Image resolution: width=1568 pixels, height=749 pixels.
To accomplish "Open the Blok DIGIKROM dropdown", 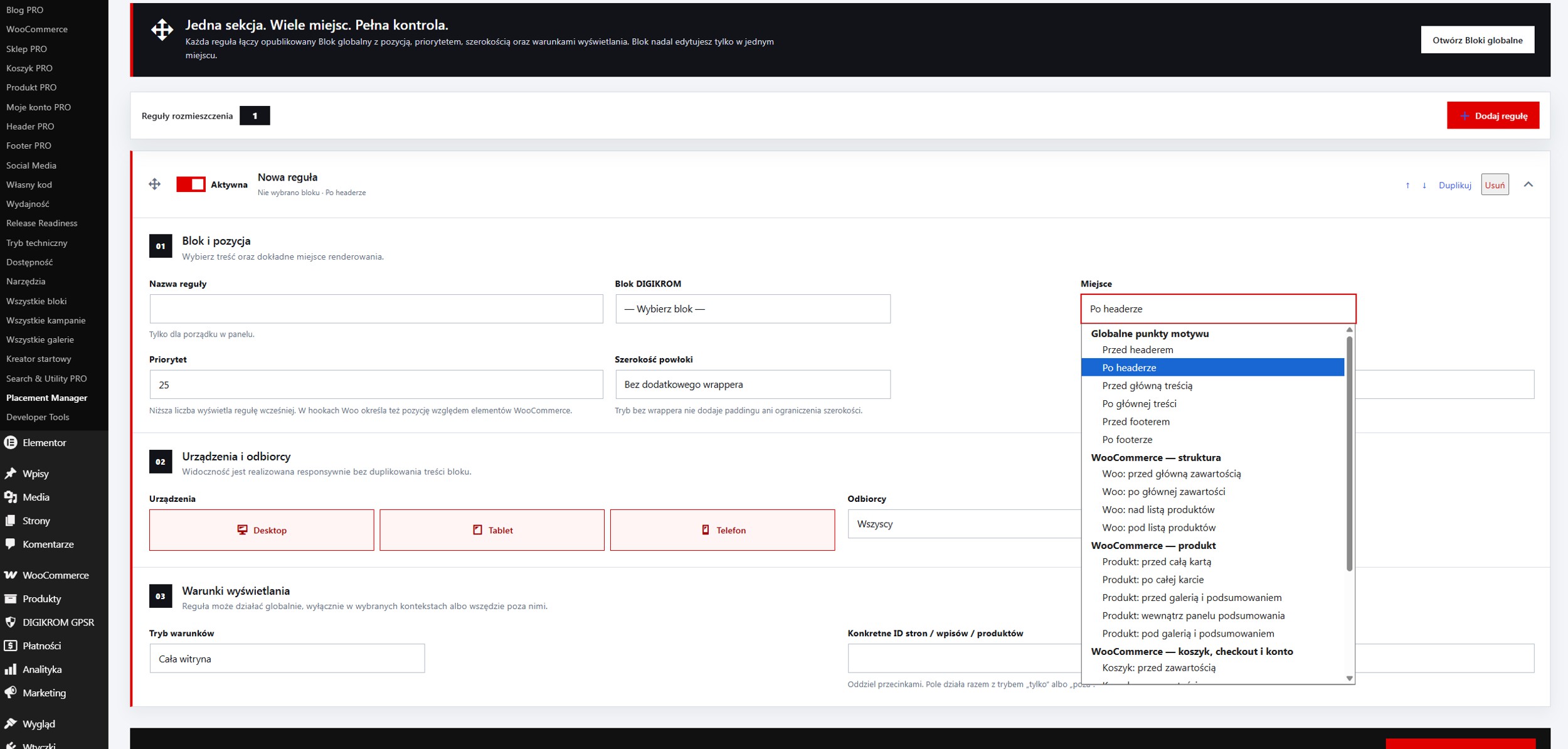I will coord(753,309).
